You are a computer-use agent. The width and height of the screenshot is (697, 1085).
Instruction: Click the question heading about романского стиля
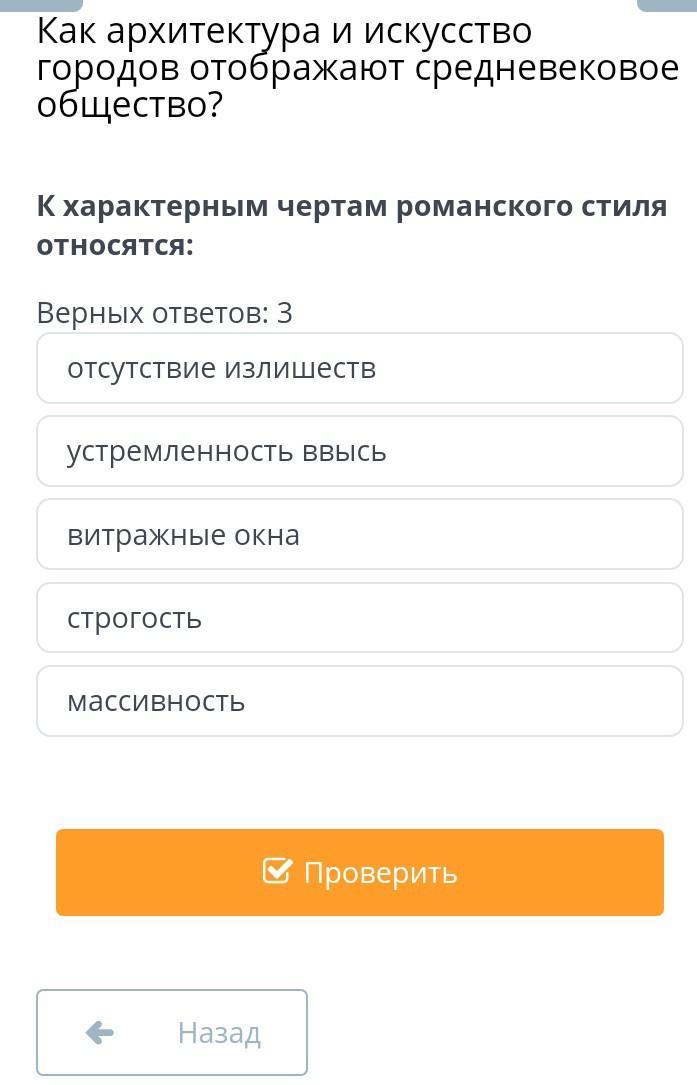[x=352, y=226]
